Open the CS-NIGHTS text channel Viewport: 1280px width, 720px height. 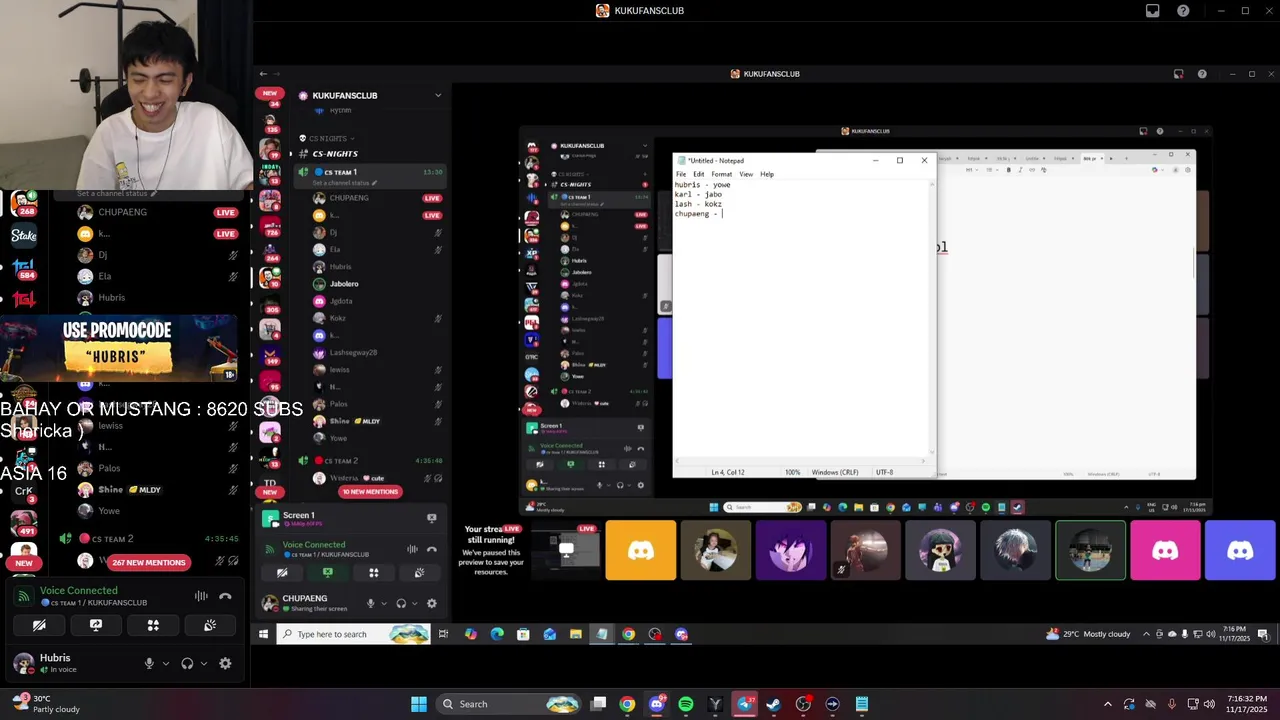click(335, 154)
